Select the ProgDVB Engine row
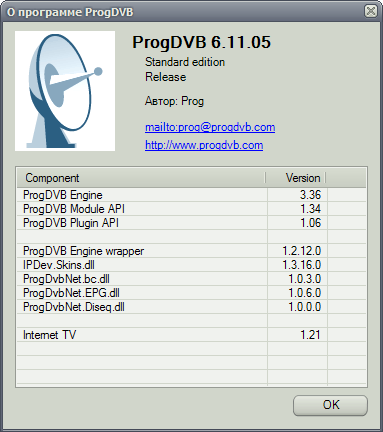This screenshot has width=383, height=432. click(192, 195)
